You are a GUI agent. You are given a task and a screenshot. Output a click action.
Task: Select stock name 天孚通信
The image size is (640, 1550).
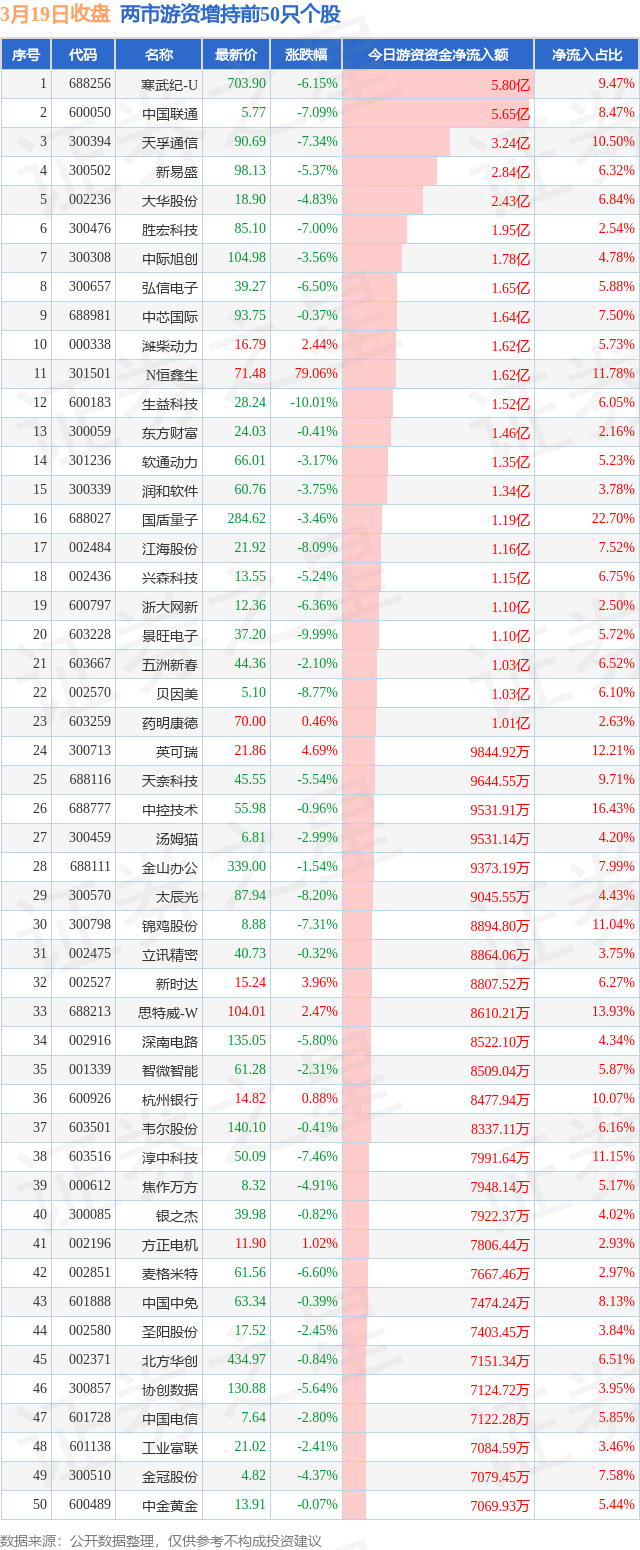[x=170, y=143]
